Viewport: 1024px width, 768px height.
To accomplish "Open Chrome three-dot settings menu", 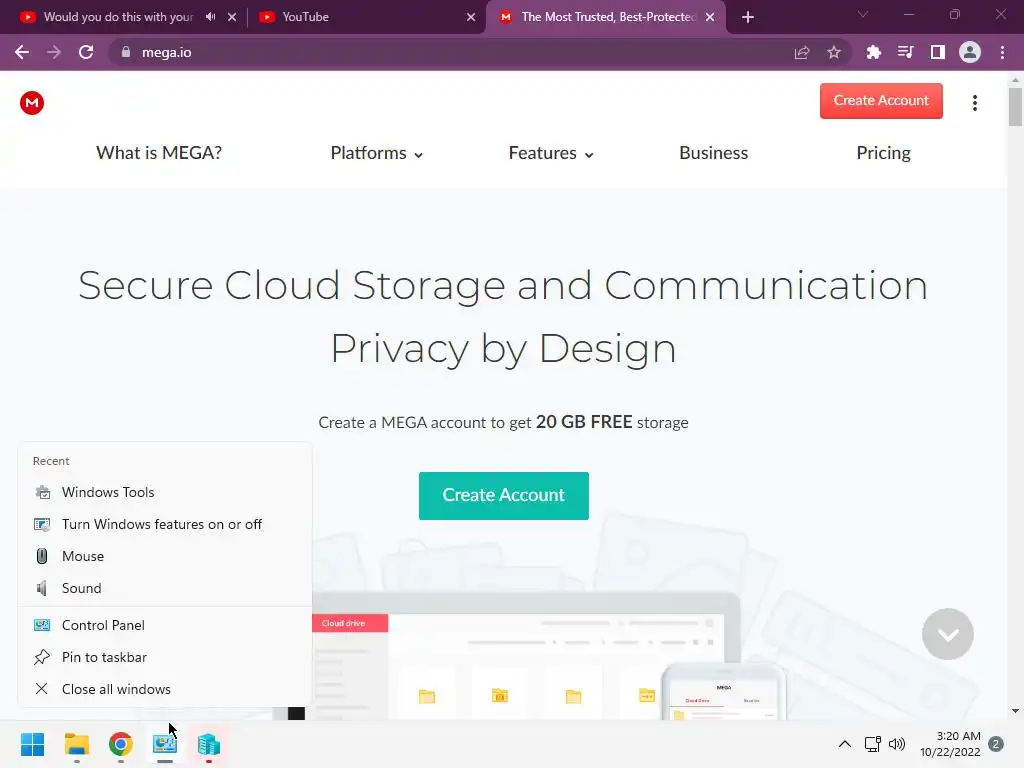I will click(1002, 52).
